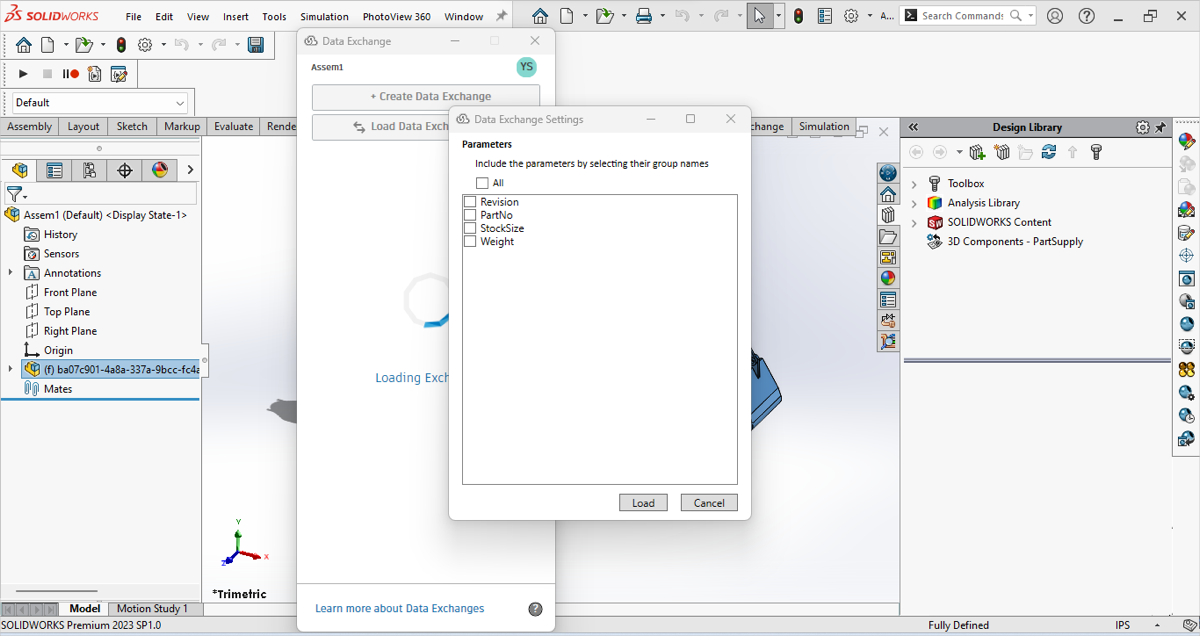This screenshot has width=1200, height=636.
Task: Open the Custom Properties task pane tab
Action: point(888,300)
